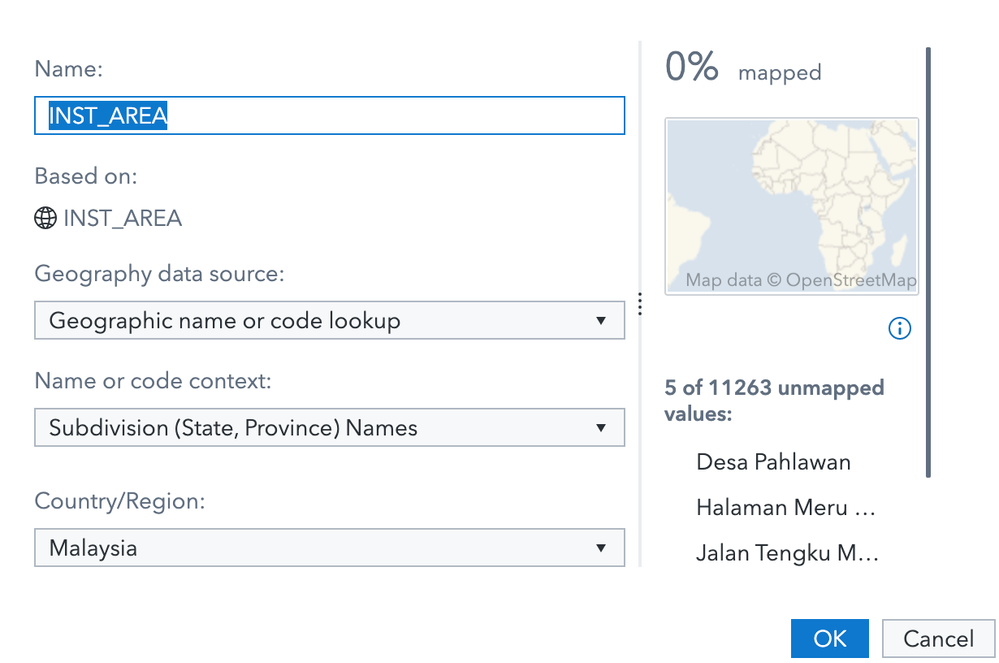The width and height of the screenshot is (999, 663).
Task: Click the vertical scrollbar in the right pane
Action: coord(928,260)
